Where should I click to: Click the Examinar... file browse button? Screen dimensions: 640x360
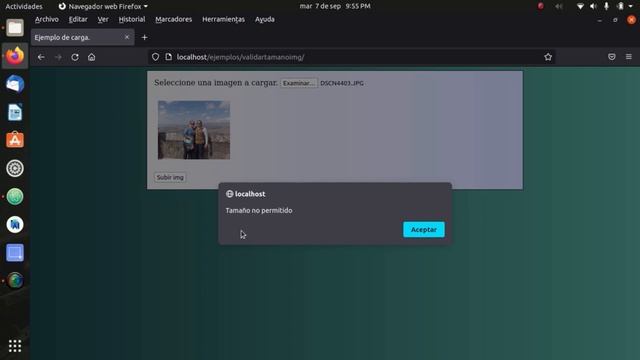click(299, 83)
